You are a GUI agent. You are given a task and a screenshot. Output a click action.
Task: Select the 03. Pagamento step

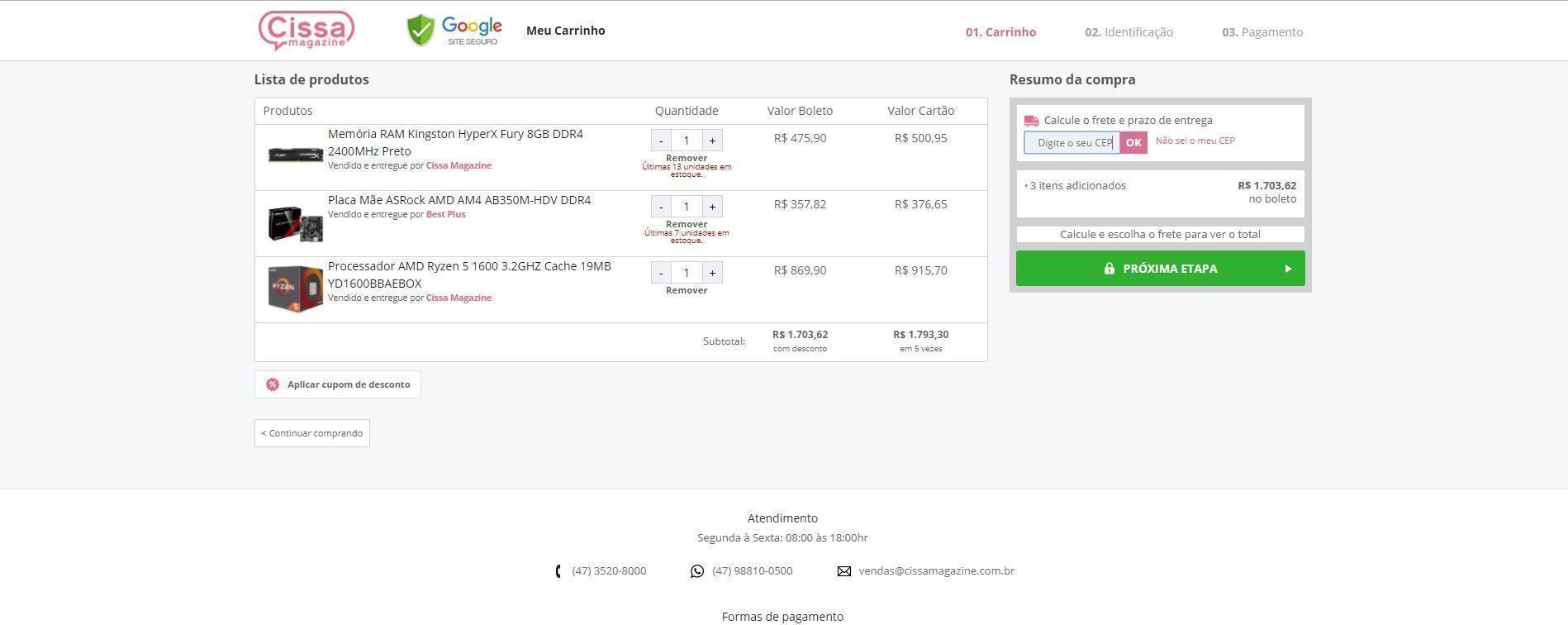1262,32
